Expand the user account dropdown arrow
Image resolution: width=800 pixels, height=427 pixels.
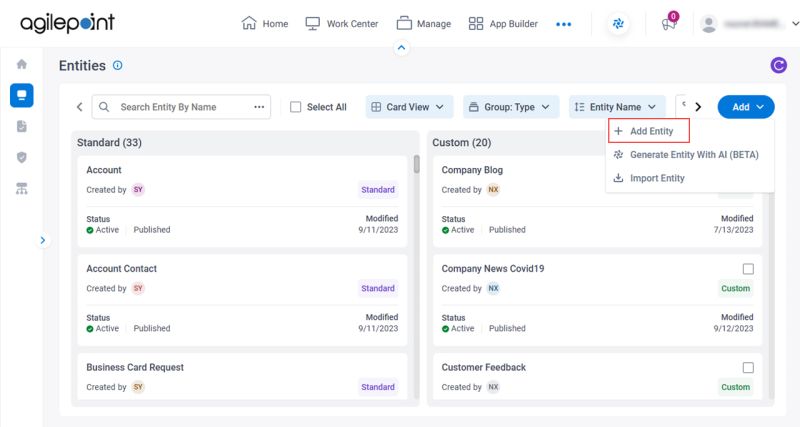(795, 23)
